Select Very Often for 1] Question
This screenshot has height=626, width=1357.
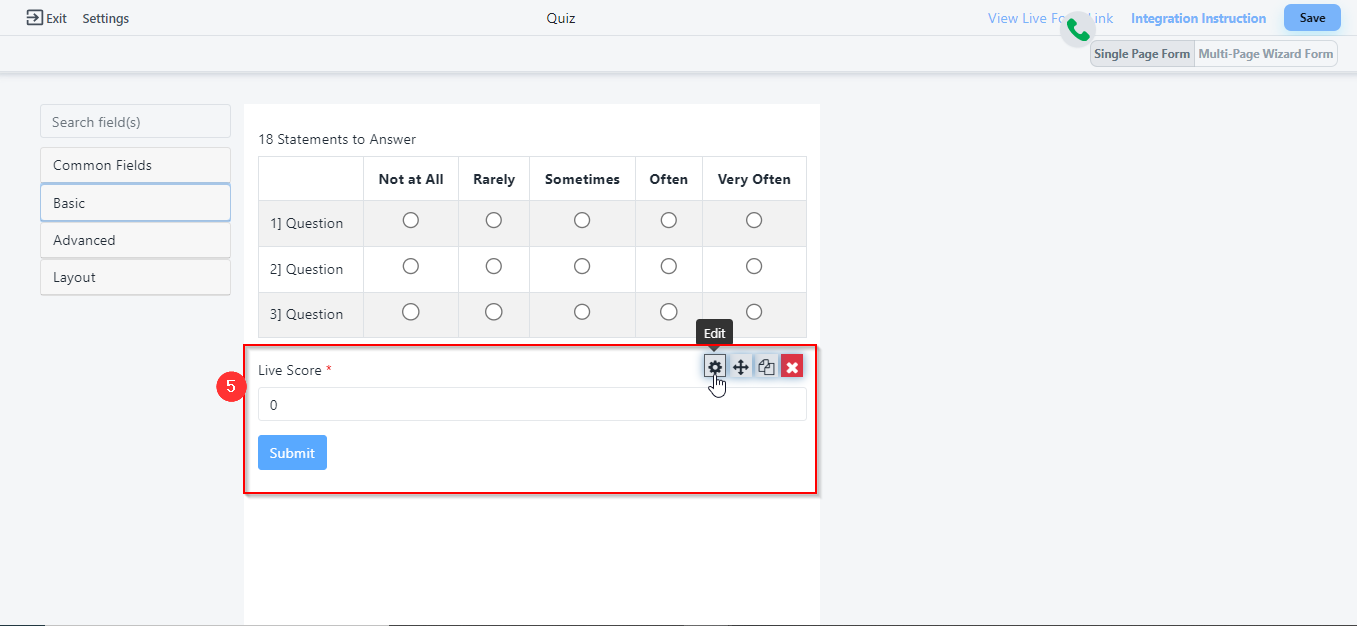[x=754, y=221]
